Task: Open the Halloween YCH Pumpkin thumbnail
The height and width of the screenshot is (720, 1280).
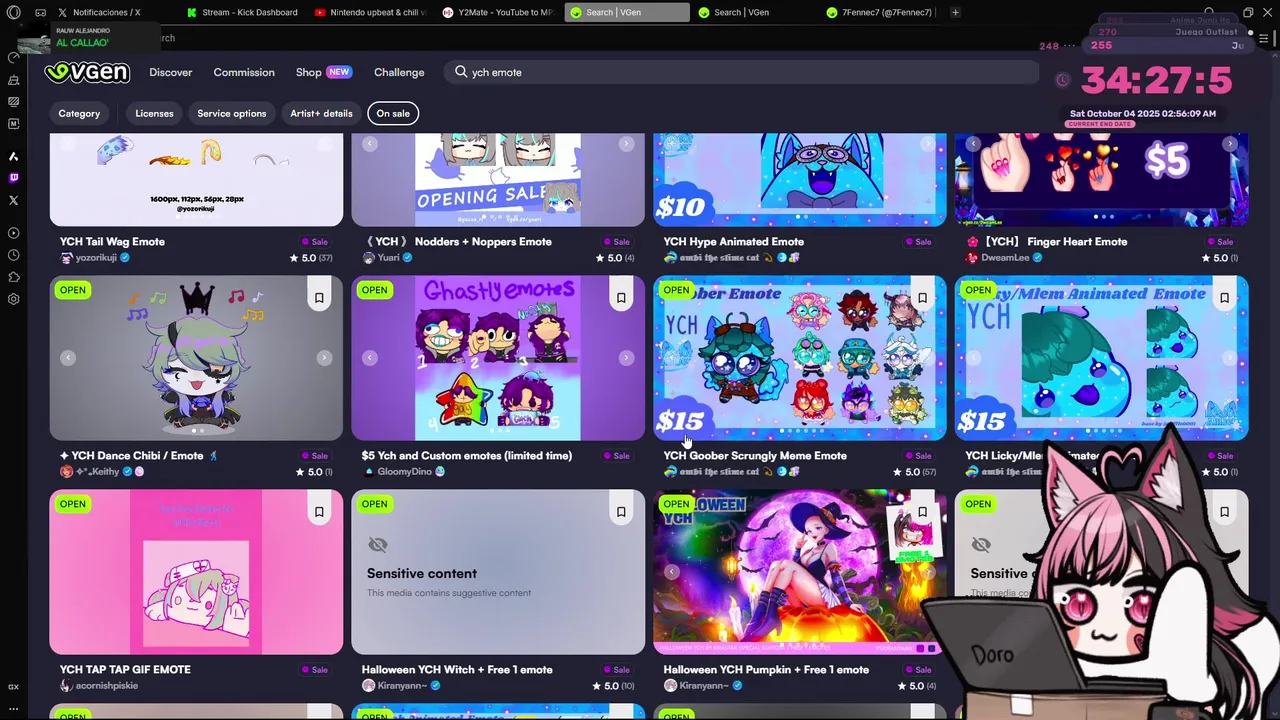Action: click(799, 572)
